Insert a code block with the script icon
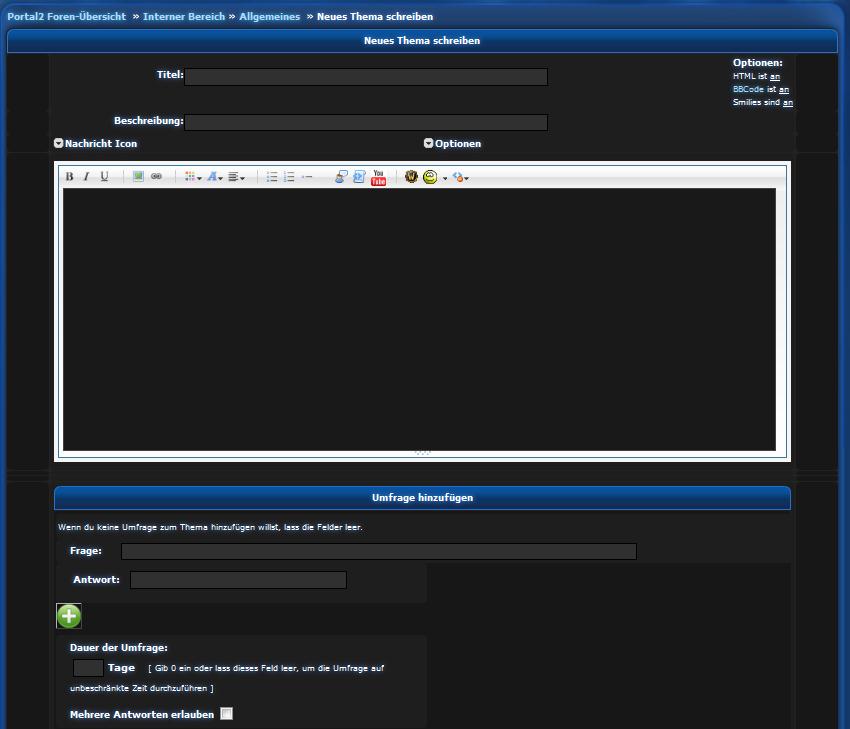The width and height of the screenshot is (850, 729). (x=359, y=177)
